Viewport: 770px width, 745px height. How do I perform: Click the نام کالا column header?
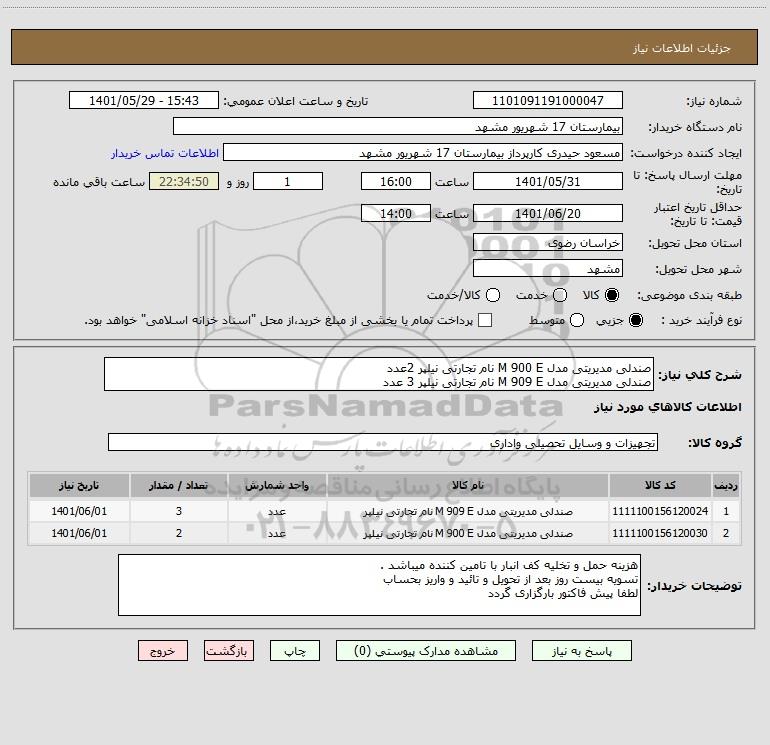pyautogui.click(x=468, y=485)
